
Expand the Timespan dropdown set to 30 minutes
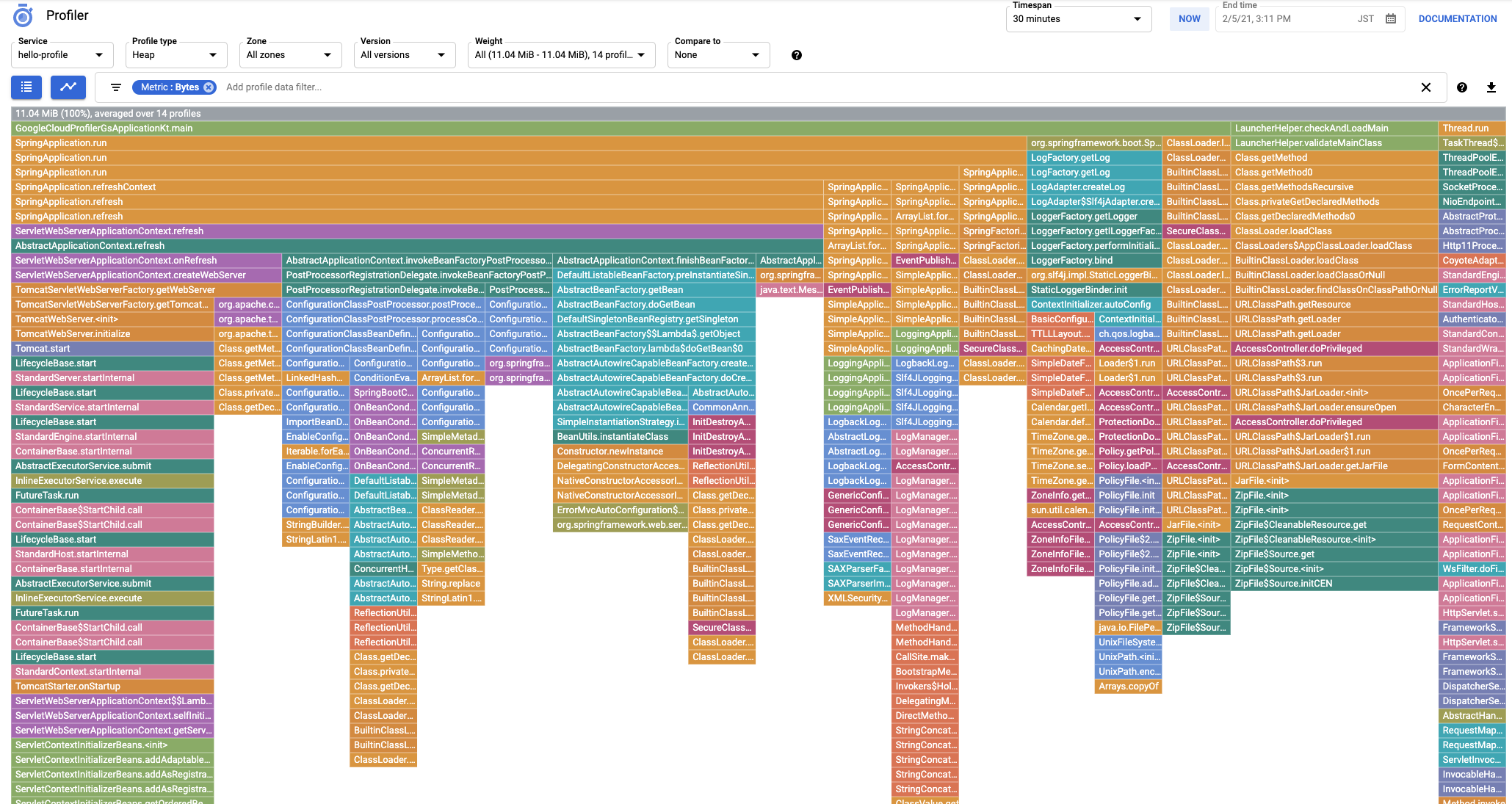(x=1078, y=18)
